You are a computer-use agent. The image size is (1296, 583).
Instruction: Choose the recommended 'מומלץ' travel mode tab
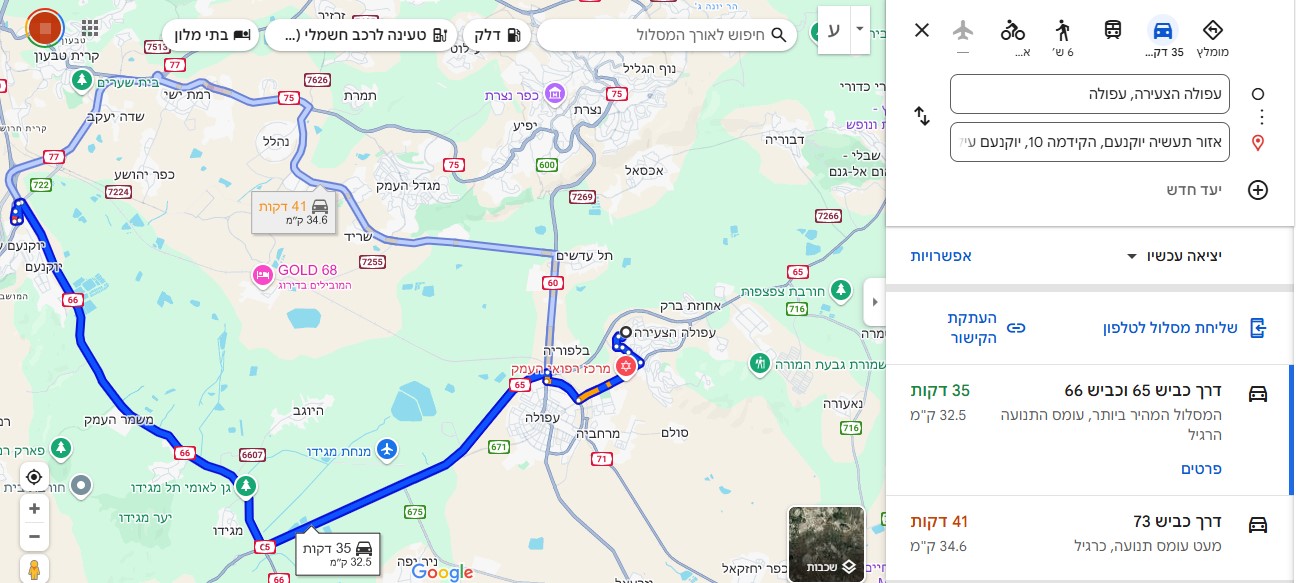click(x=1212, y=35)
